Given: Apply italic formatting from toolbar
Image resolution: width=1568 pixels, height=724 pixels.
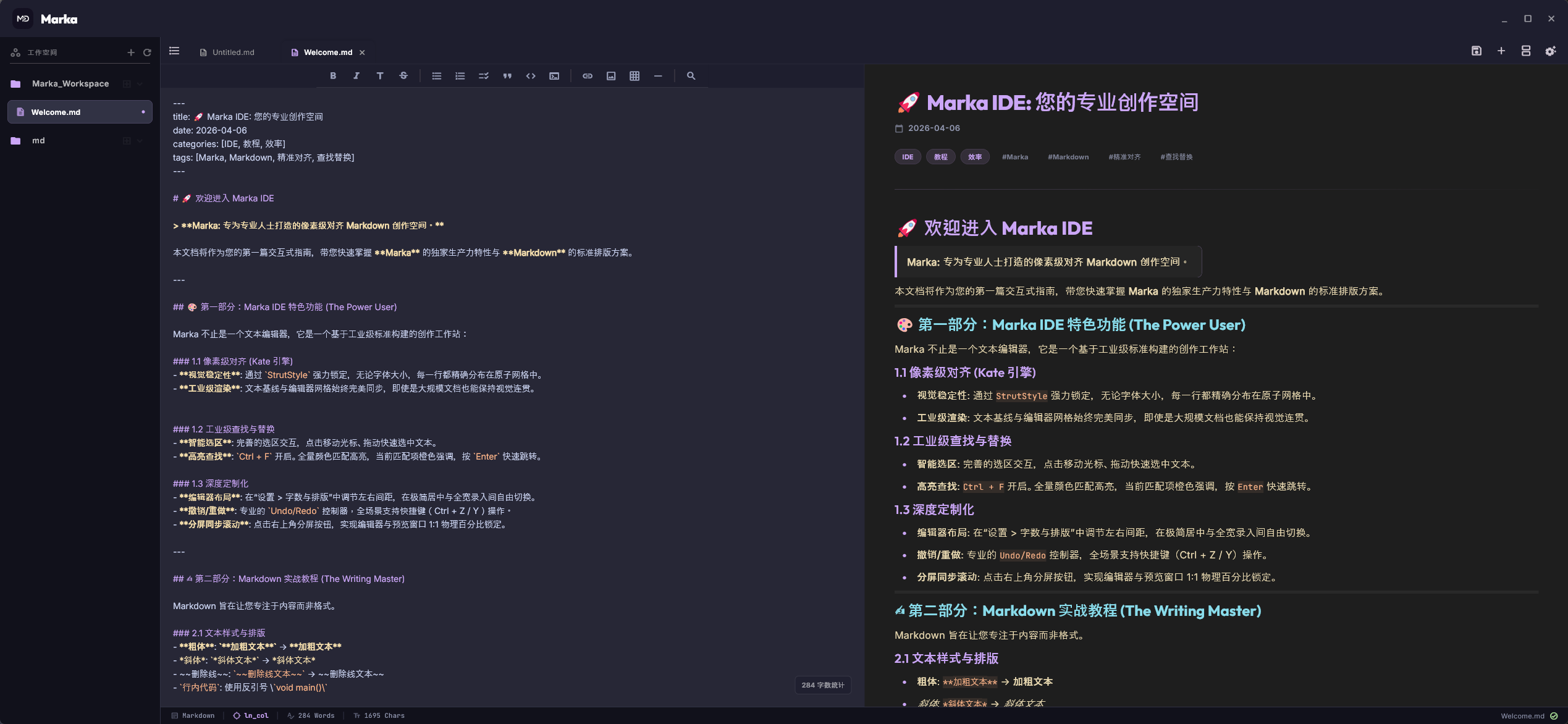Looking at the screenshot, I should pyautogui.click(x=356, y=76).
